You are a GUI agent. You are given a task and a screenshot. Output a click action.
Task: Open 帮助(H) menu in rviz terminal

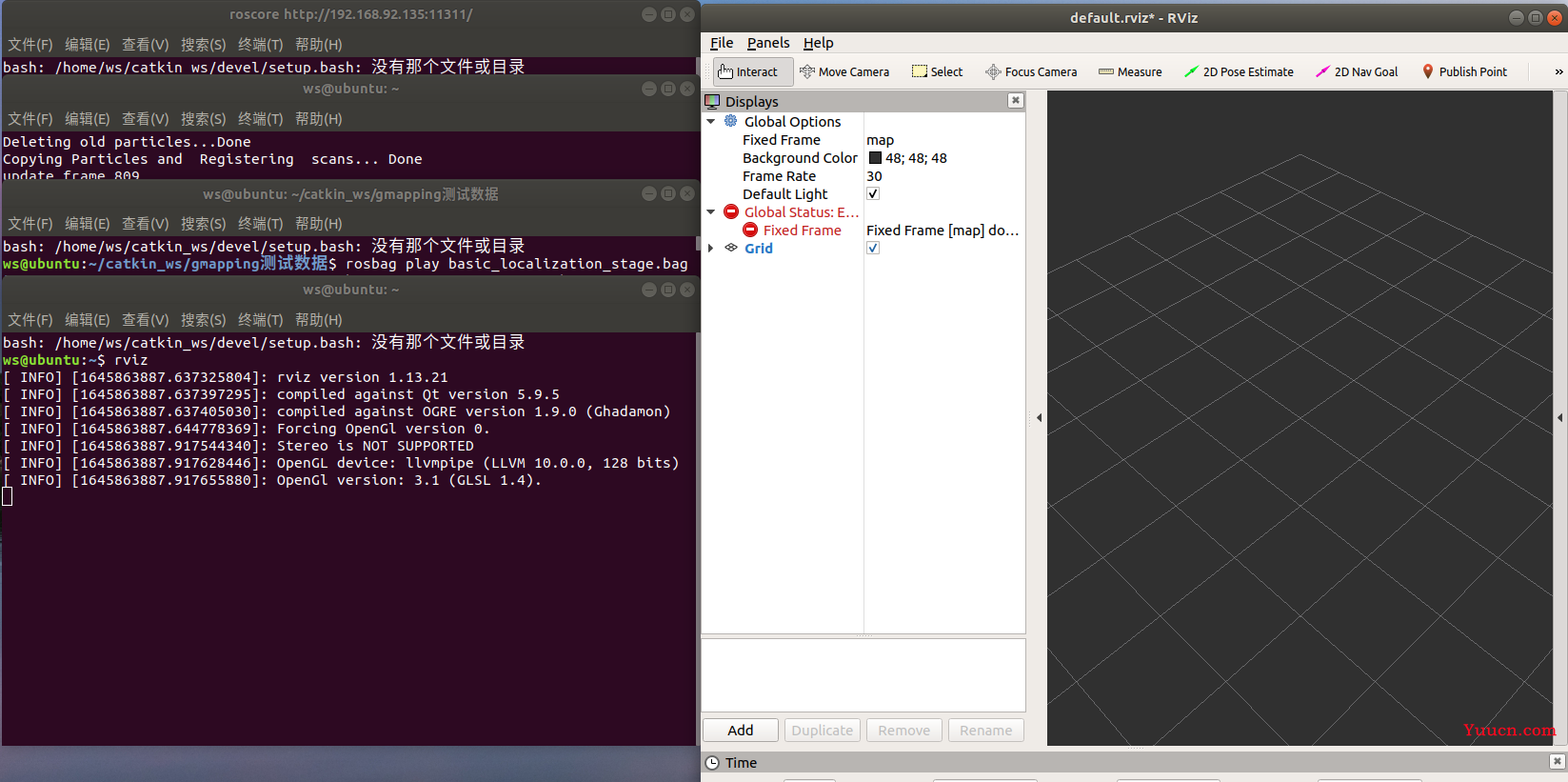point(319,320)
